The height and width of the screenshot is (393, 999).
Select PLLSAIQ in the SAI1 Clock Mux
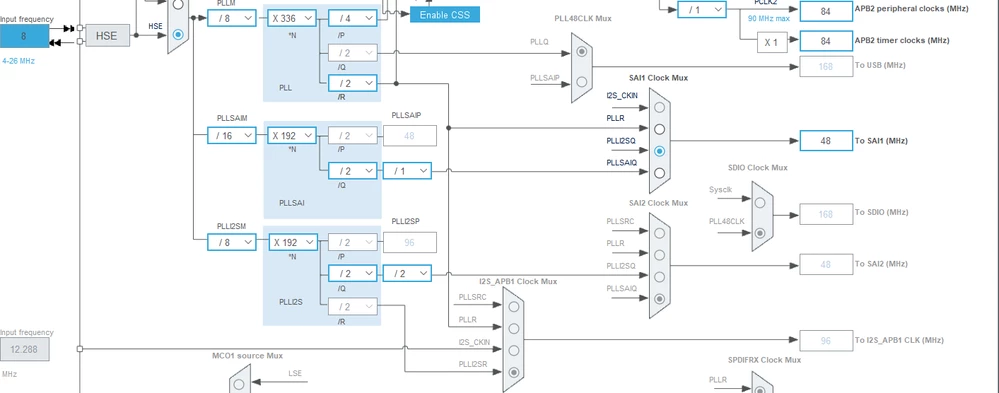pos(659,173)
